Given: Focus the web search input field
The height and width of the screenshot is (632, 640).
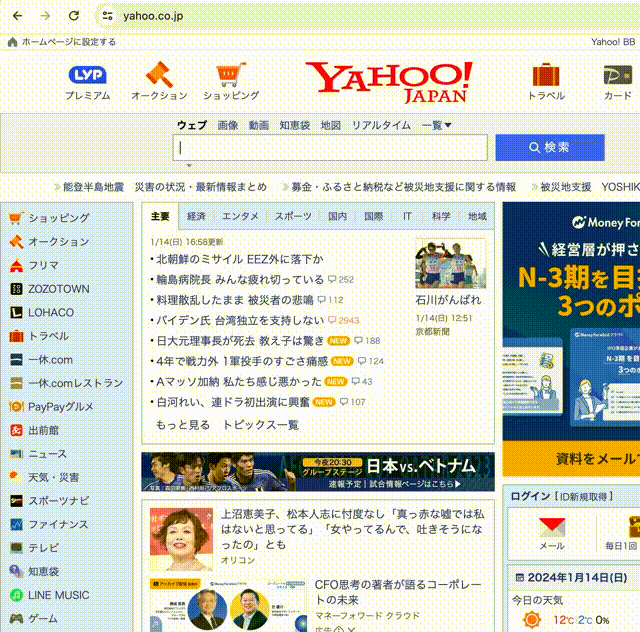Looking at the screenshot, I should pyautogui.click(x=330, y=147).
